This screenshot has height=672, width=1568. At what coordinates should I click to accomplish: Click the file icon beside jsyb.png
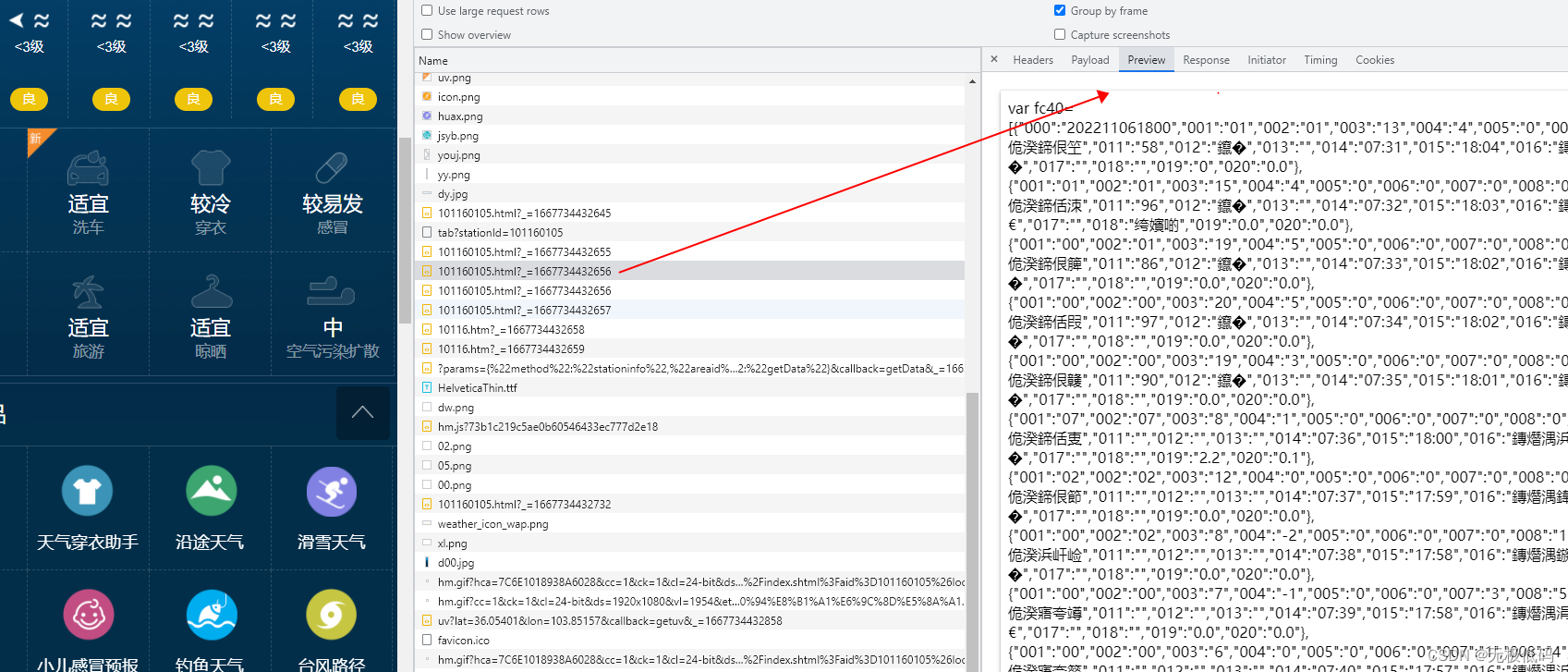427,135
